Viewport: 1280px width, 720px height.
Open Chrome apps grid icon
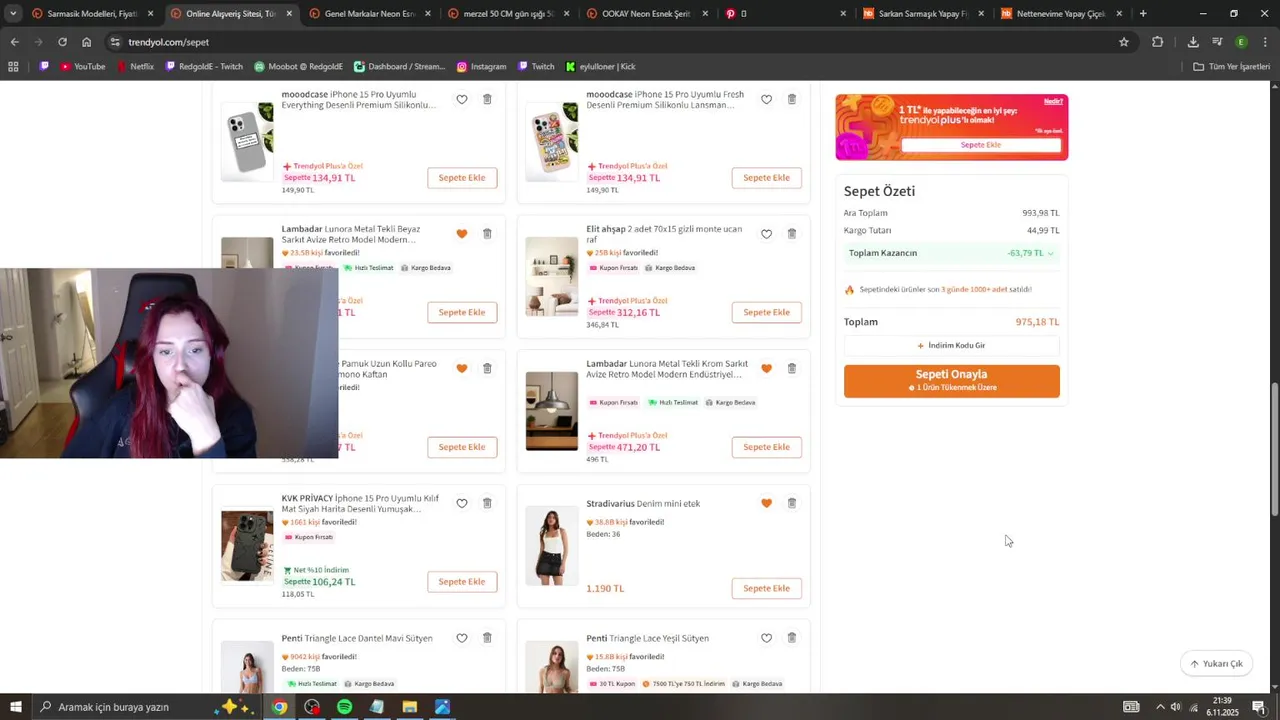(x=13, y=67)
